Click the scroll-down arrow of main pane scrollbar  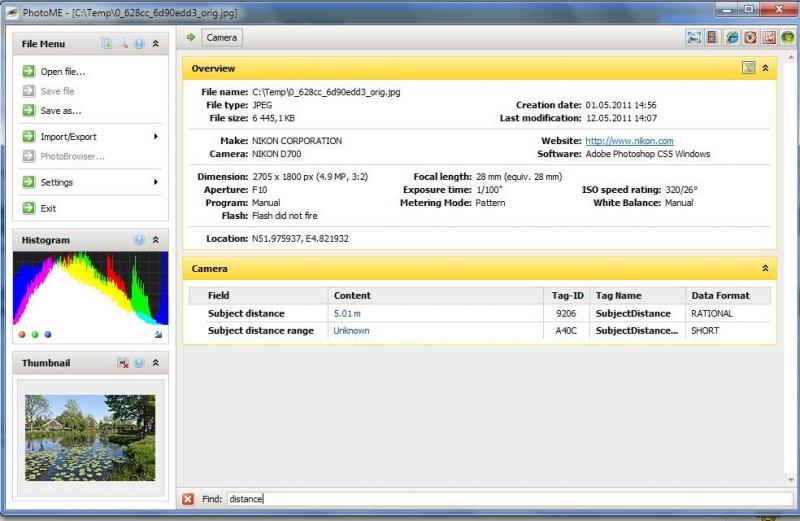tap(791, 480)
